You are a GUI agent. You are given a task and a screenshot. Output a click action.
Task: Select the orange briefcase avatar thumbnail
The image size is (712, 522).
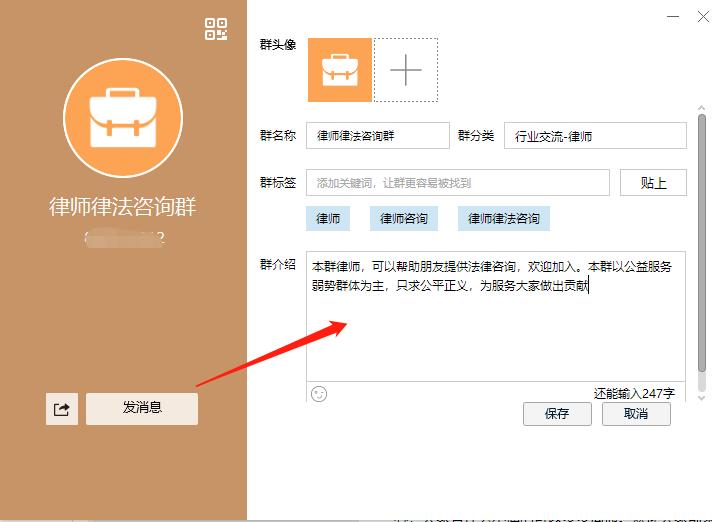(340, 70)
